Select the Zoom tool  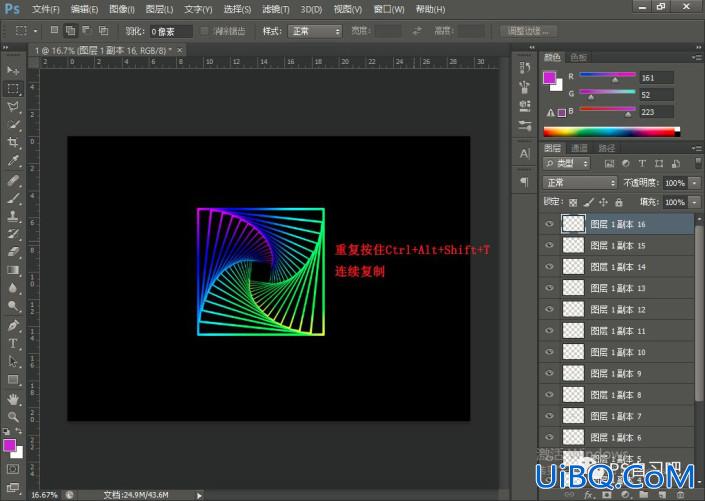point(13,417)
